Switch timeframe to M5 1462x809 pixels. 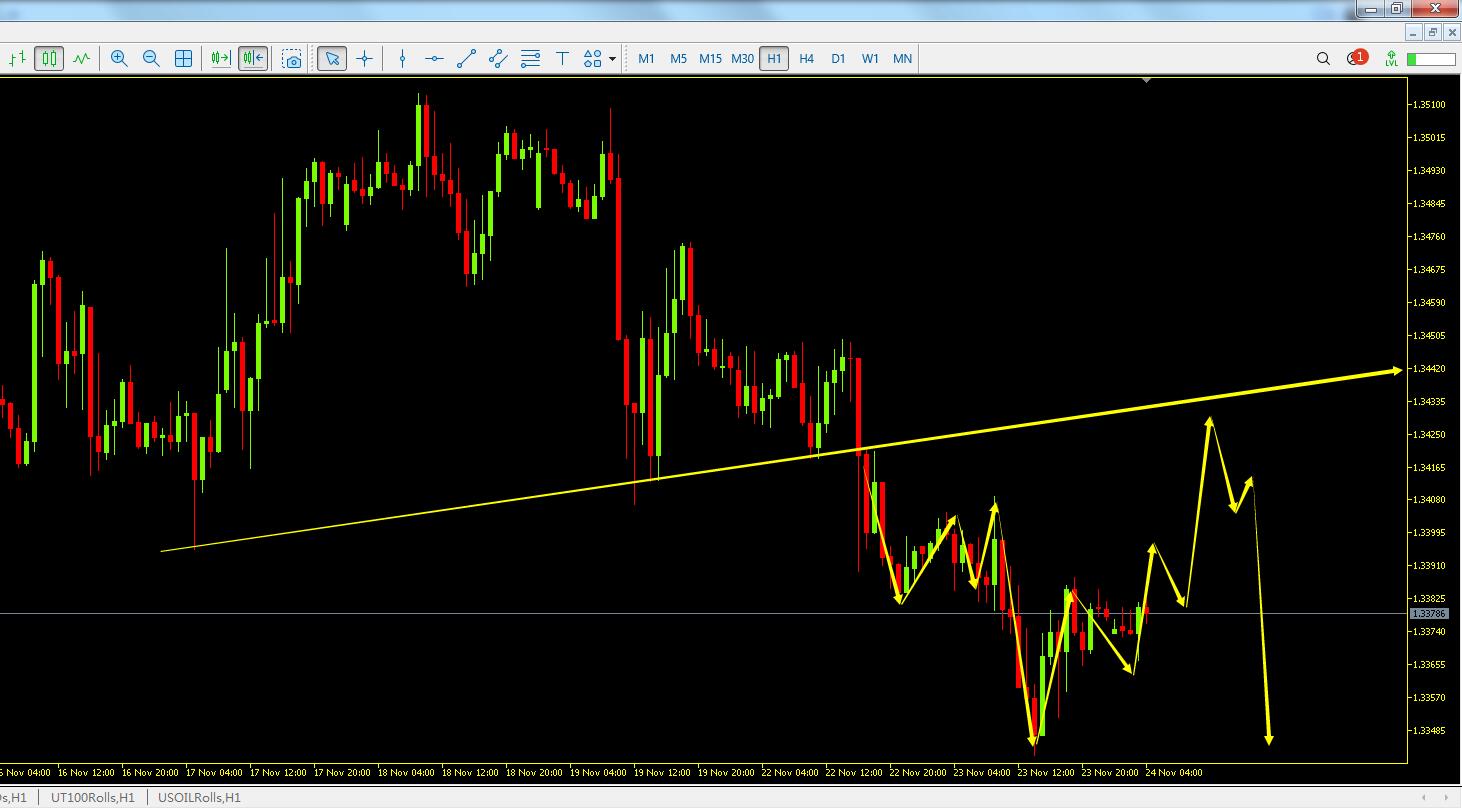[x=678, y=59]
